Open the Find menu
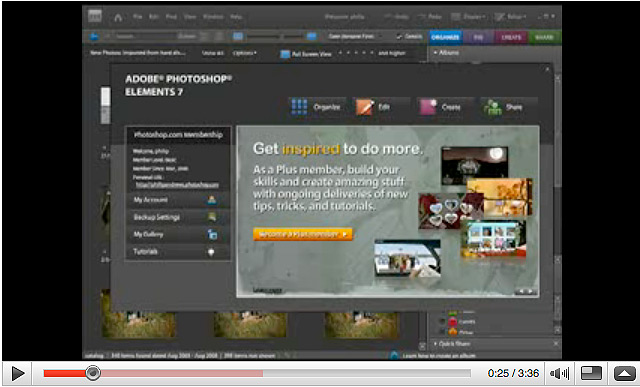Image resolution: width=640 pixels, height=387 pixels. tap(171, 17)
